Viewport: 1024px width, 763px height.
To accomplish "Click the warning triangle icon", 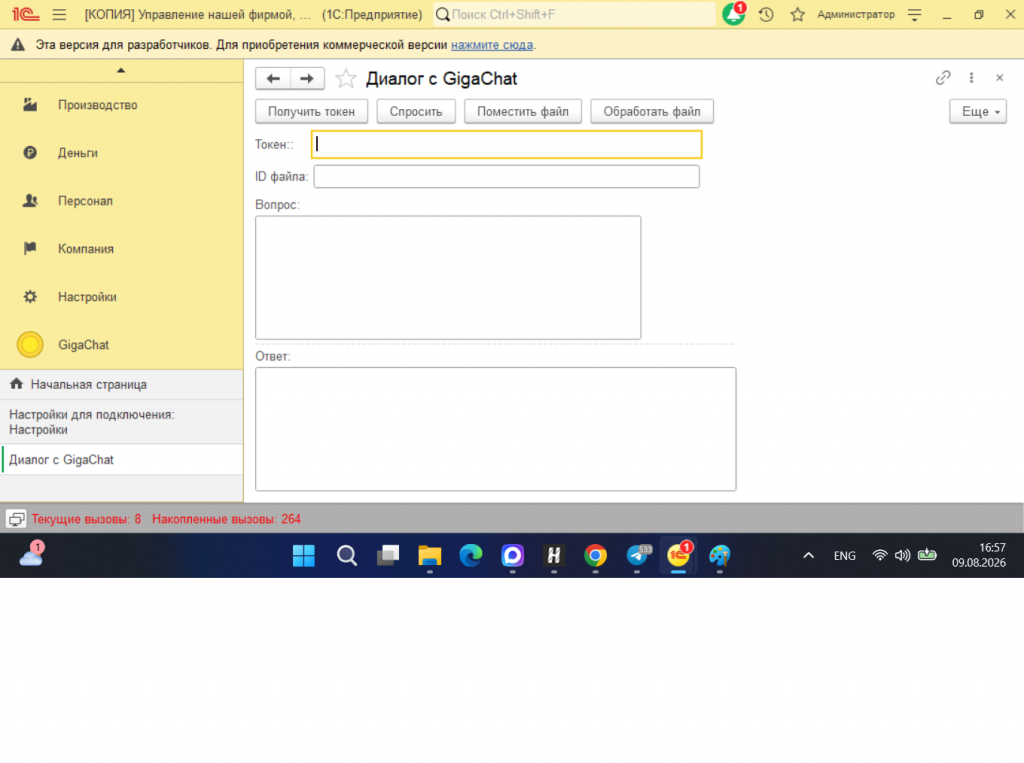I will pos(18,44).
